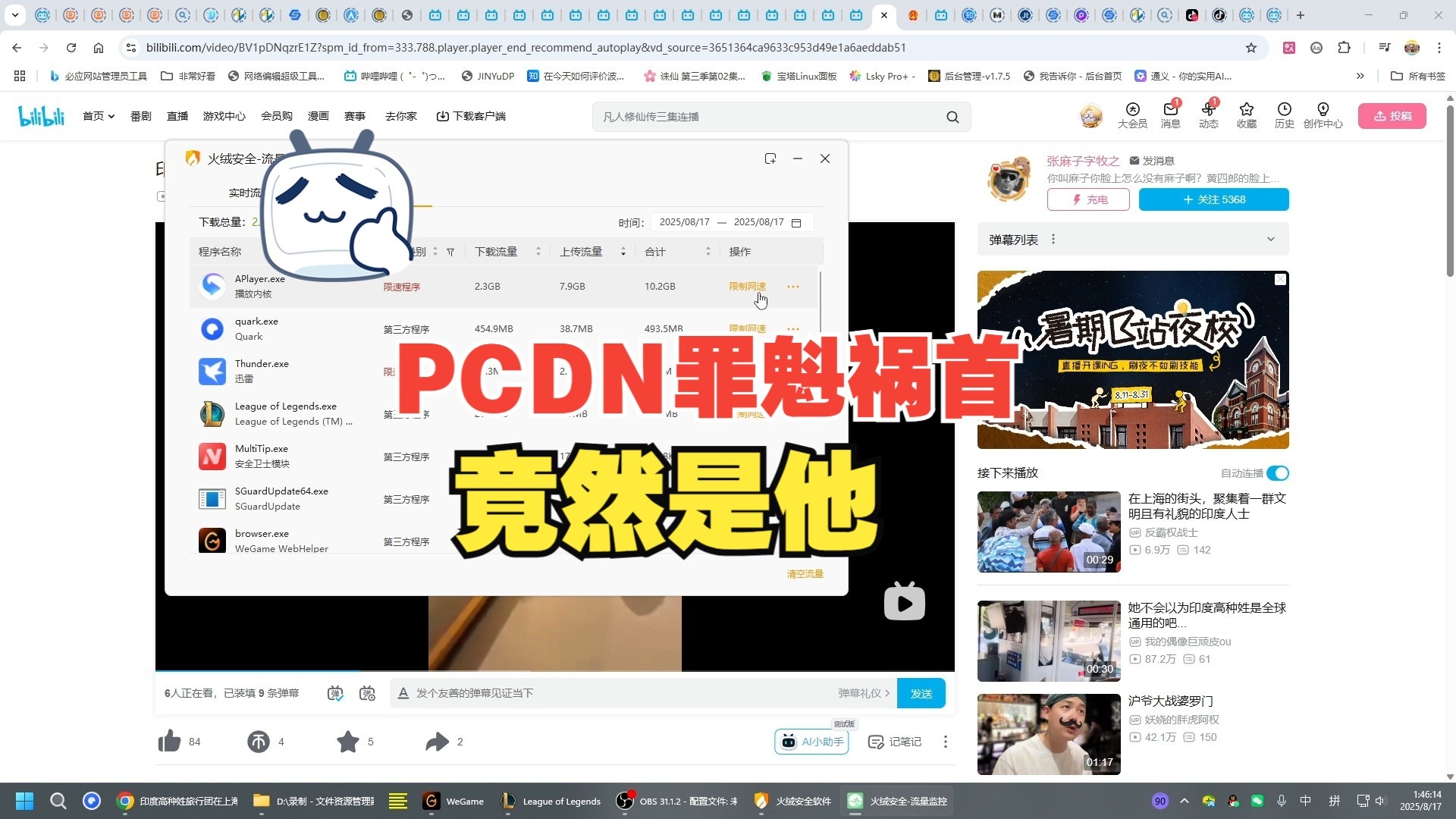Open the 游戏中心 nav item
Screen dimensions: 1456x819
224,116
